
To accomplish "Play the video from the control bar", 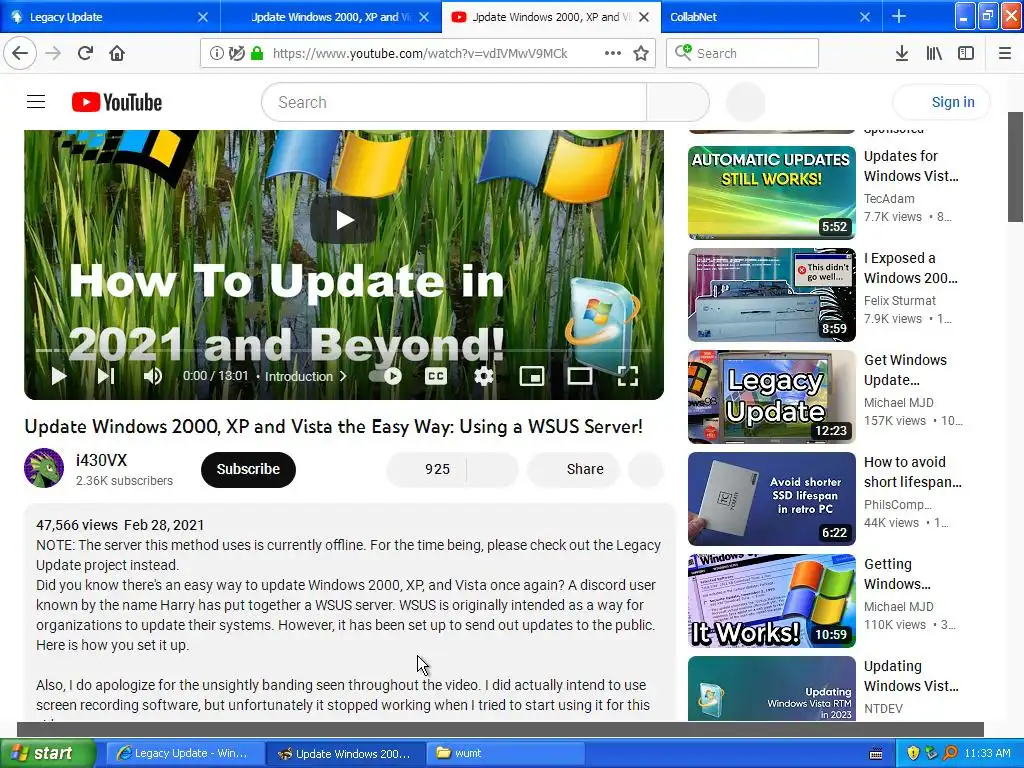I will point(59,376).
